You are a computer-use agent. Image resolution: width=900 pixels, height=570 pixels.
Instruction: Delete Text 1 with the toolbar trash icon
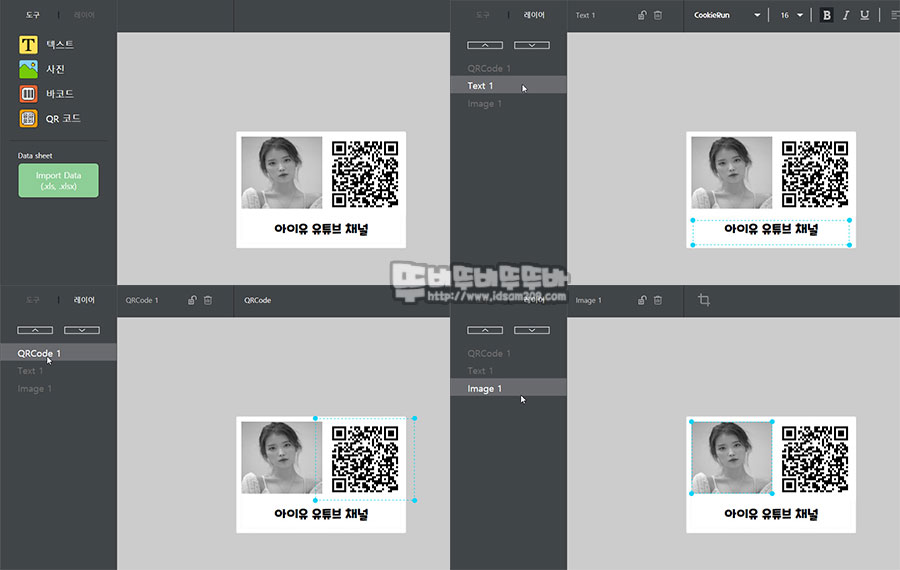tap(658, 15)
